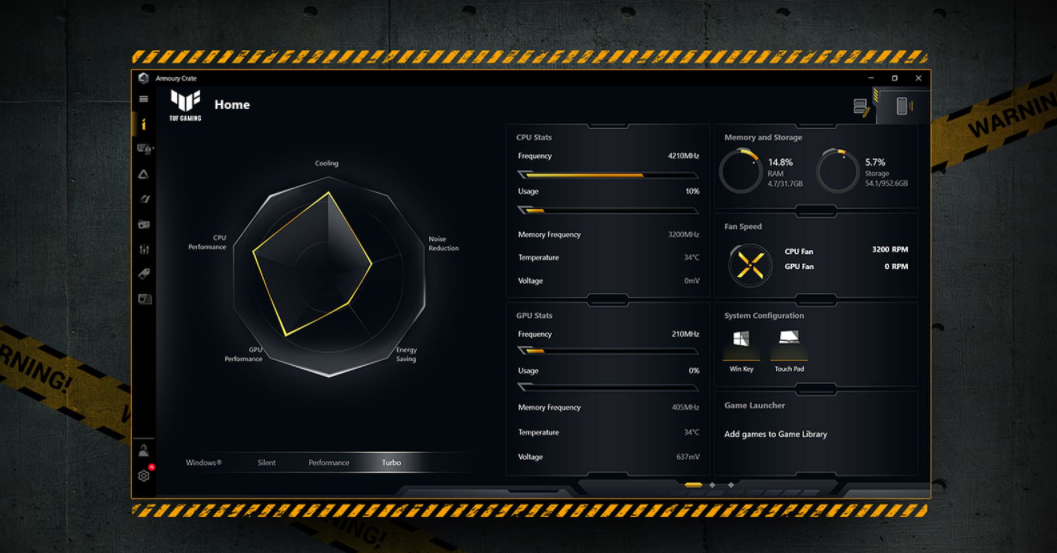Click the mobile phone connect icon
Image resolution: width=1057 pixels, height=553 pixels.
tap(903, 106)
